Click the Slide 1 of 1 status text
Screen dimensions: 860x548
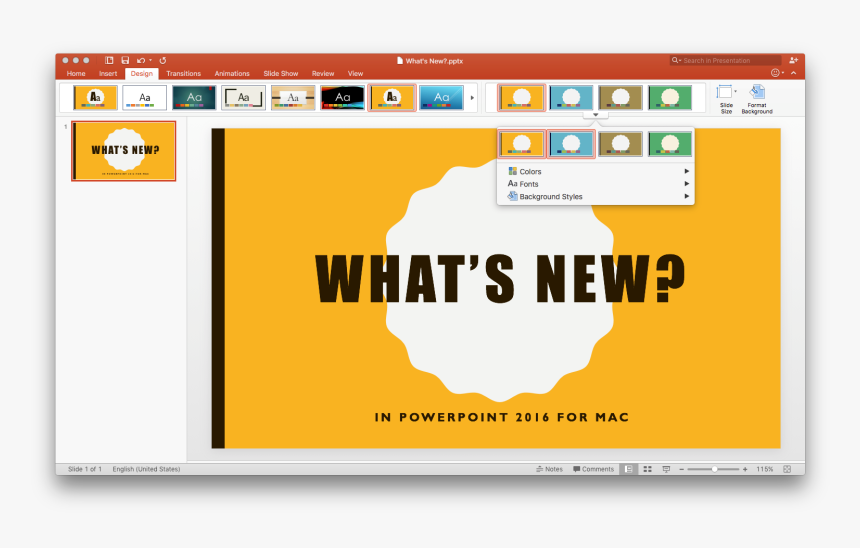[x=84, y=469]
